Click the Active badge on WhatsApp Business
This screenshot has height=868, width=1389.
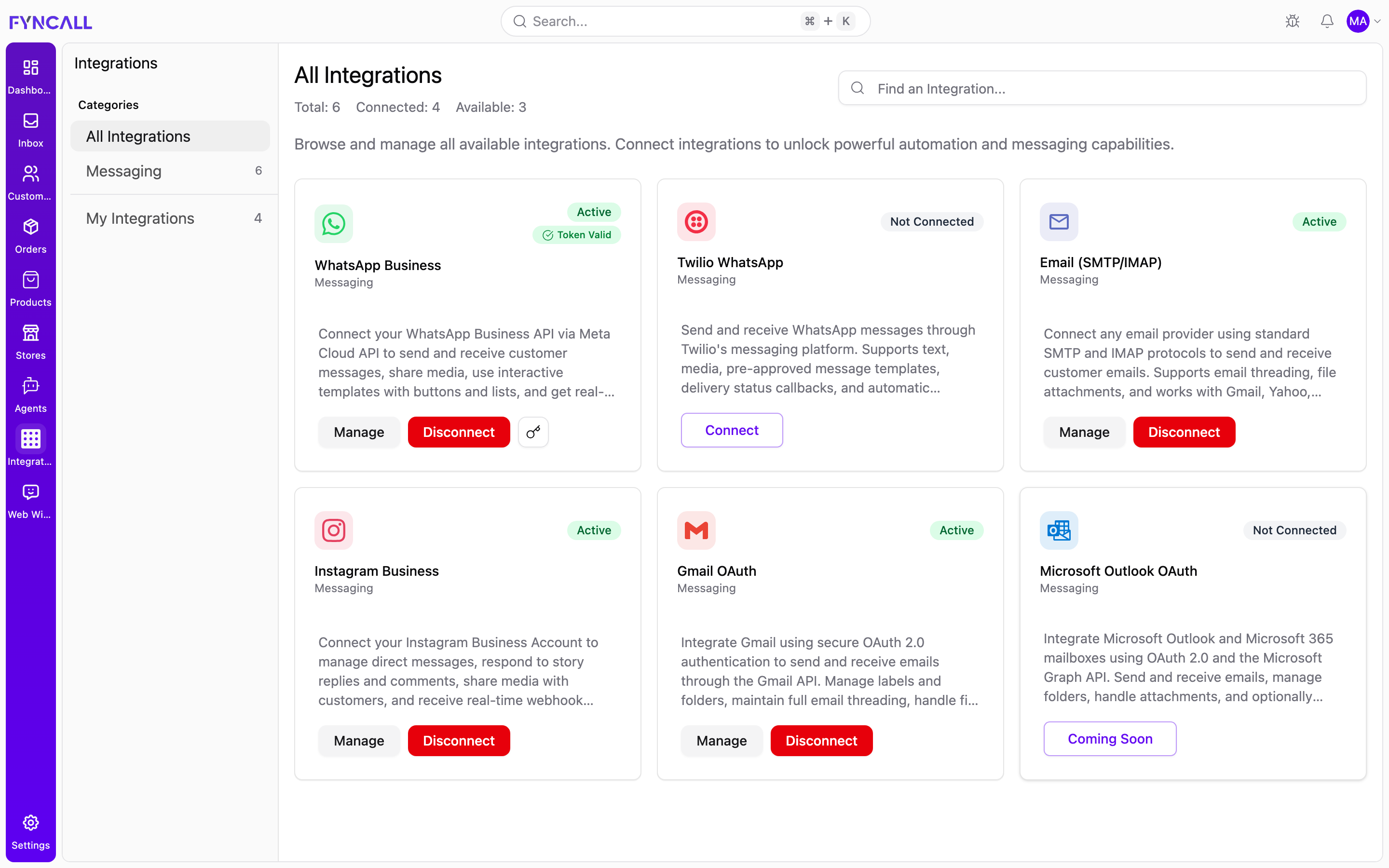coord(594,212)
